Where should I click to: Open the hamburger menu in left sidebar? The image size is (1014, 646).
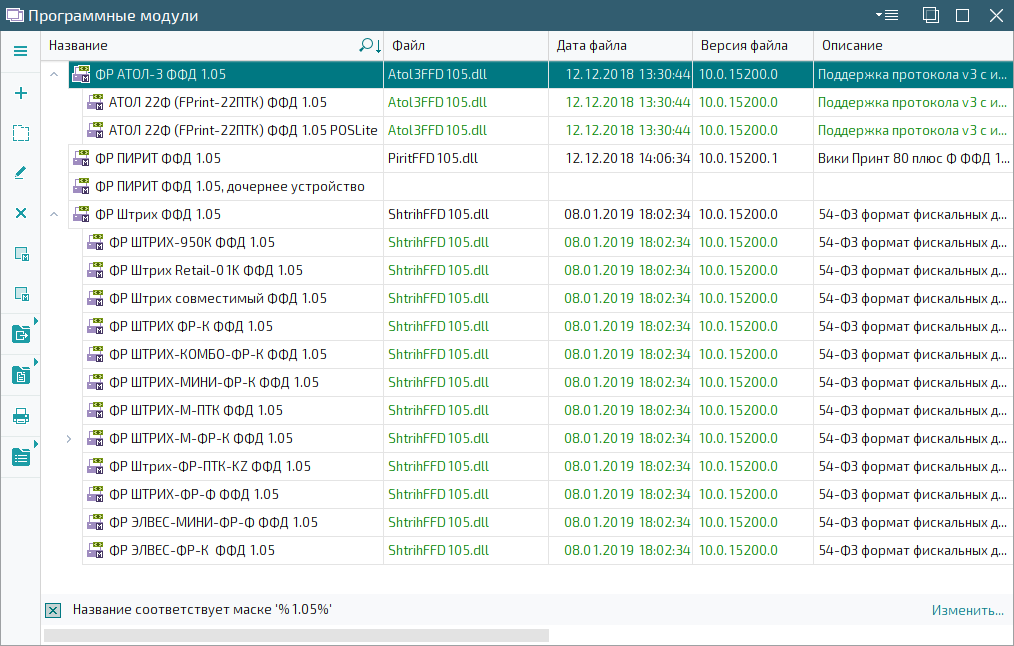pos(20,51)
